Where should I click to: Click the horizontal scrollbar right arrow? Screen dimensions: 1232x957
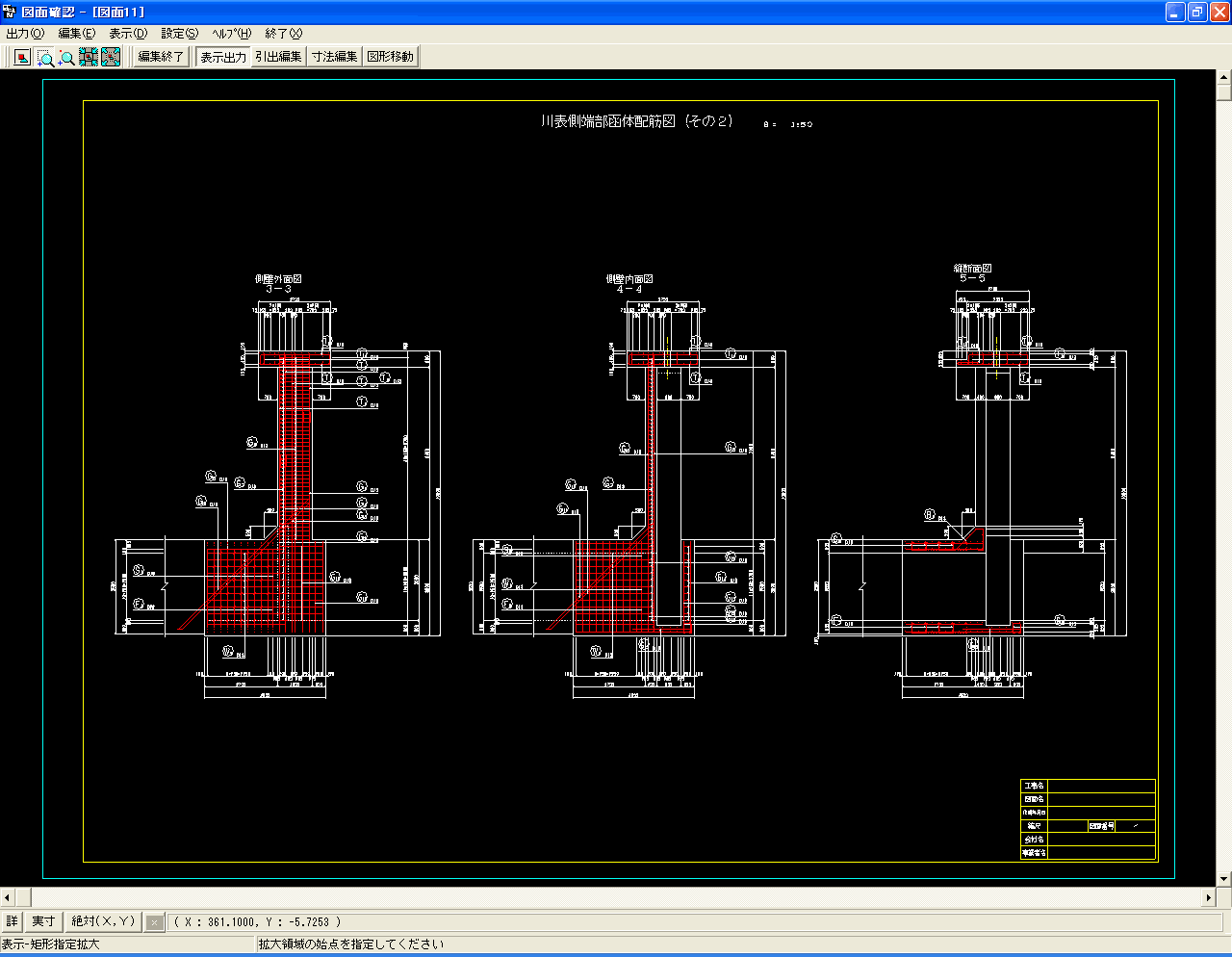point(1209,897)
